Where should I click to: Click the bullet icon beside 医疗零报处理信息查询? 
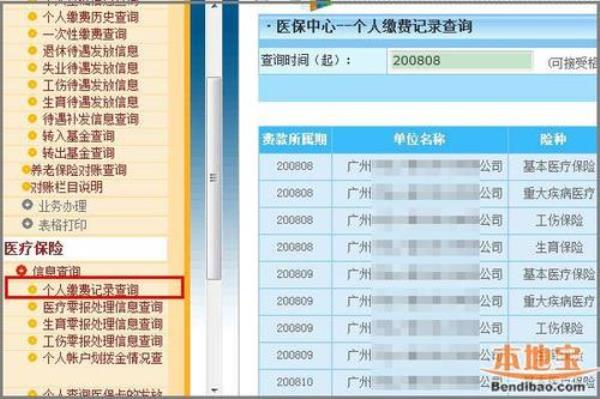33,307
